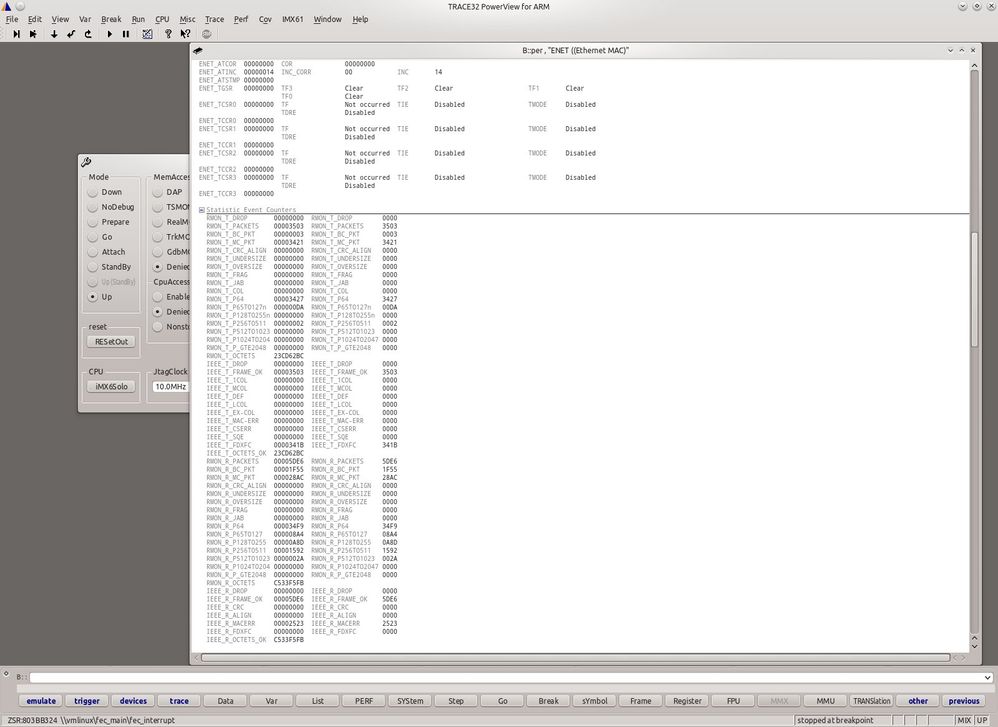Click the TRACE32 application logo icon
The height and width of the screenshot is (727, 998).
point(6,6)
